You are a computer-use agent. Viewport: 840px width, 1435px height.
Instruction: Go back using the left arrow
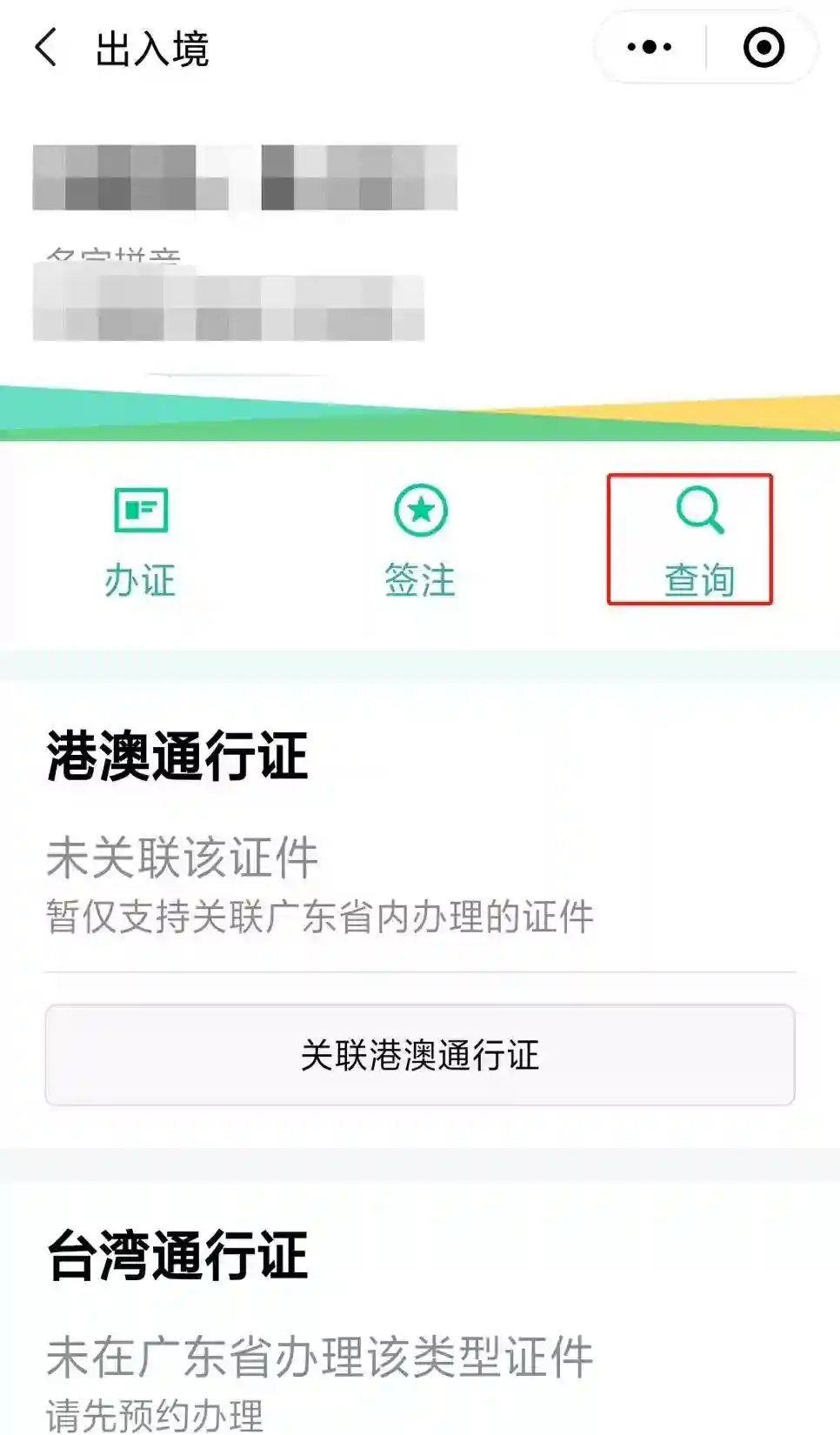[46, 47]
